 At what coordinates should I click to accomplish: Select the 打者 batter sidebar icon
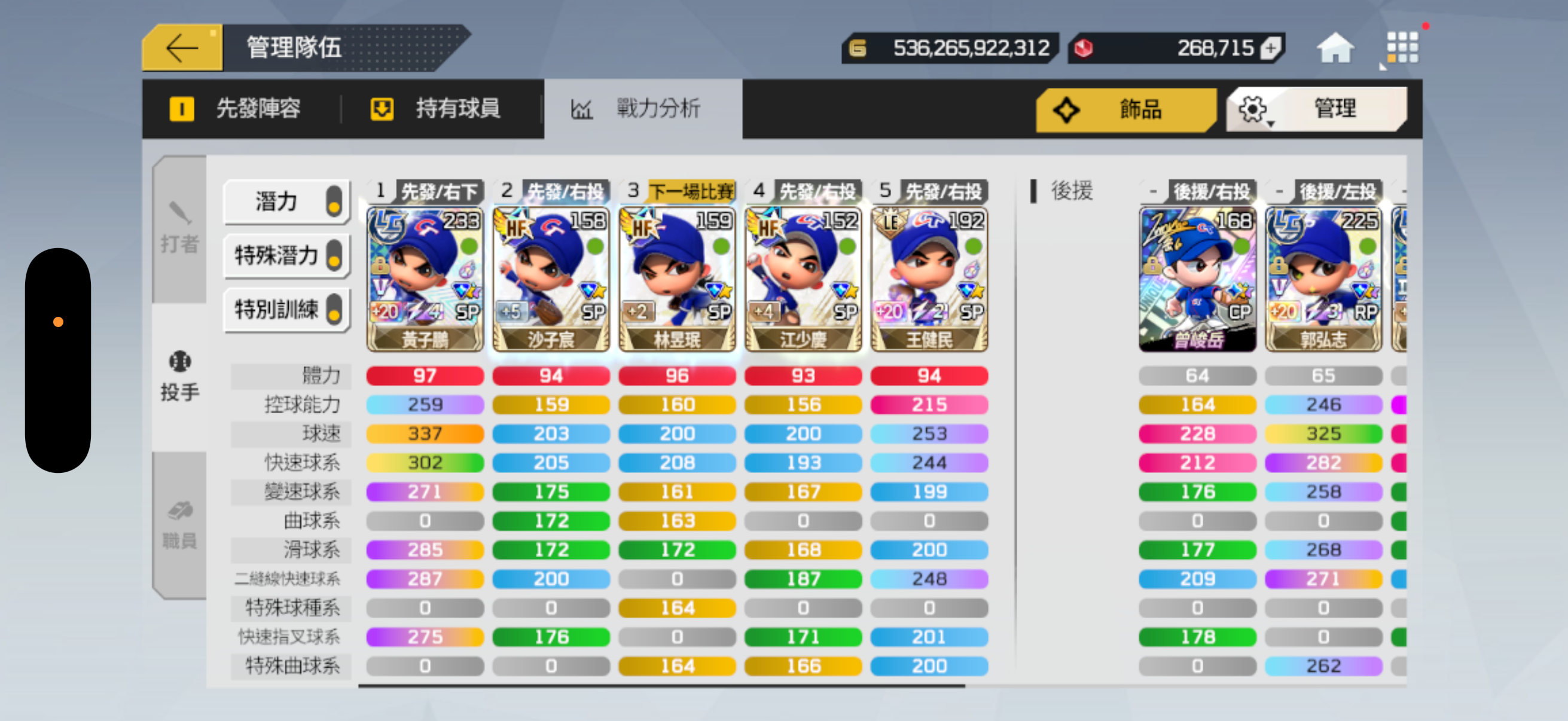point(179,229)
